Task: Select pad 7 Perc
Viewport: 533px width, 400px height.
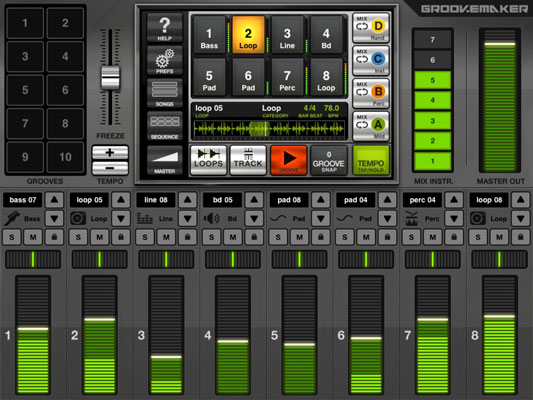Action: (287, 78)
